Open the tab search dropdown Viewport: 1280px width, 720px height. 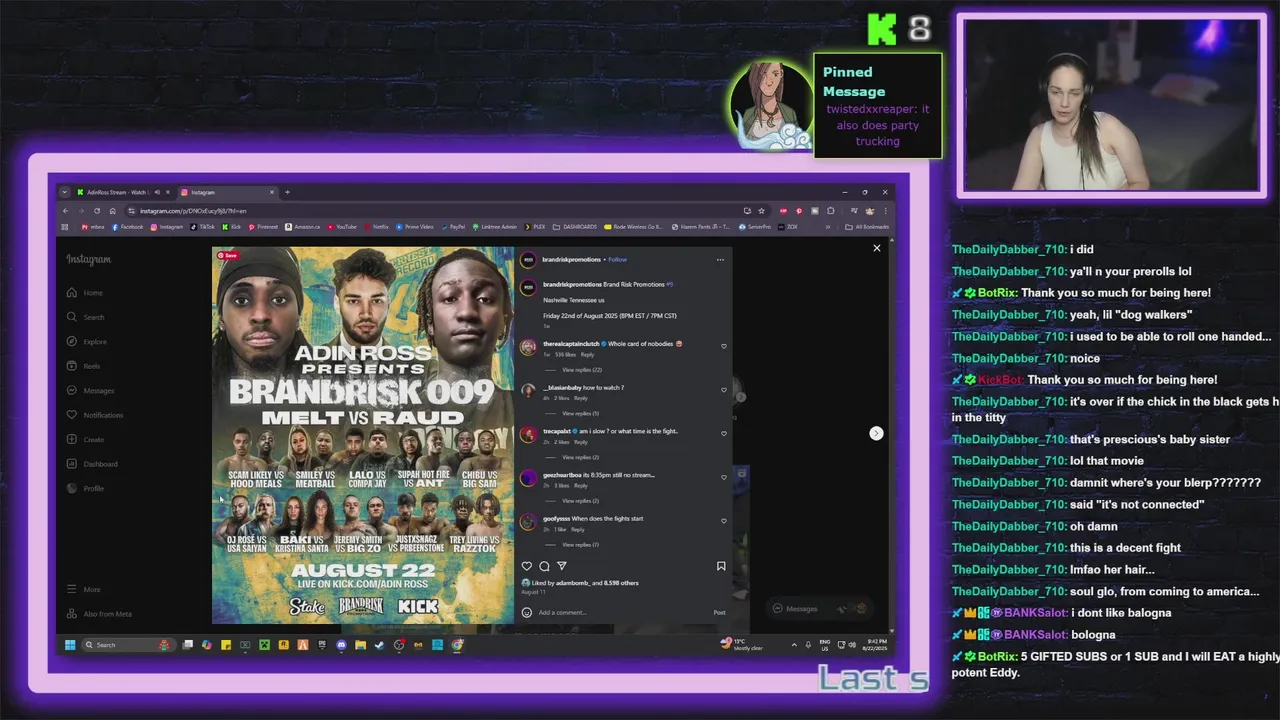pos(64,192)
